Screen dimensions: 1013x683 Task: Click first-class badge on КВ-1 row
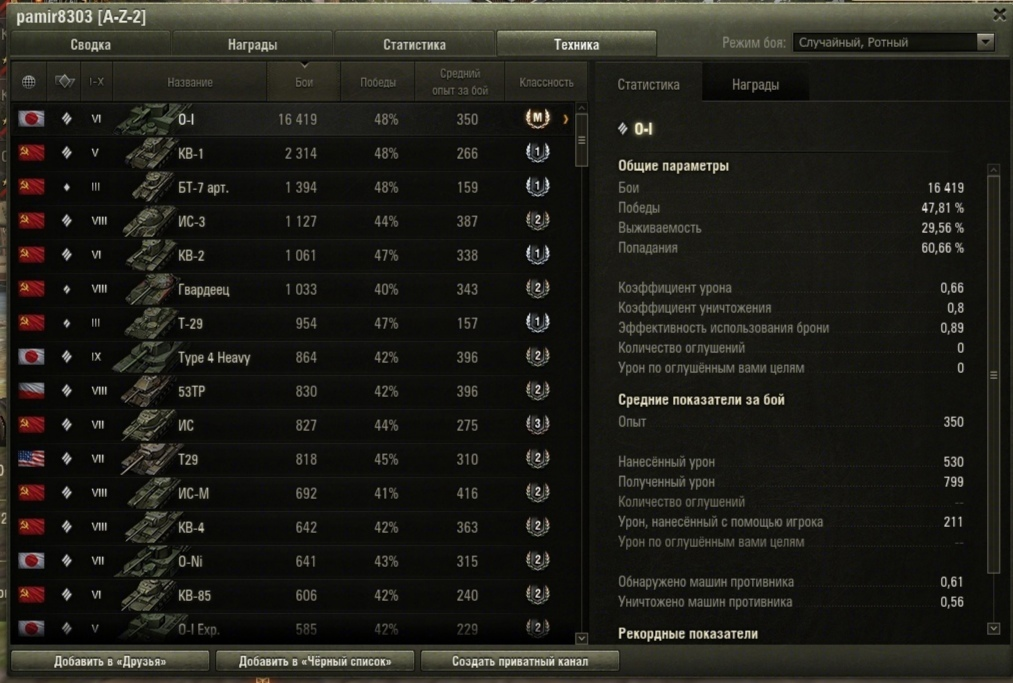(537, 152)
